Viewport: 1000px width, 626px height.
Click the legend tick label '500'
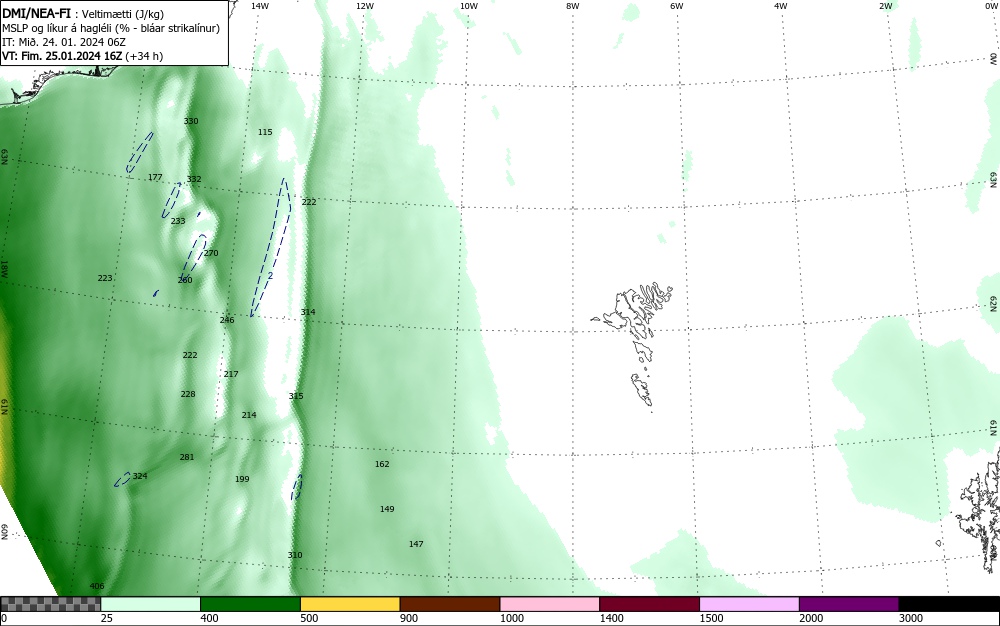(309, 618)
